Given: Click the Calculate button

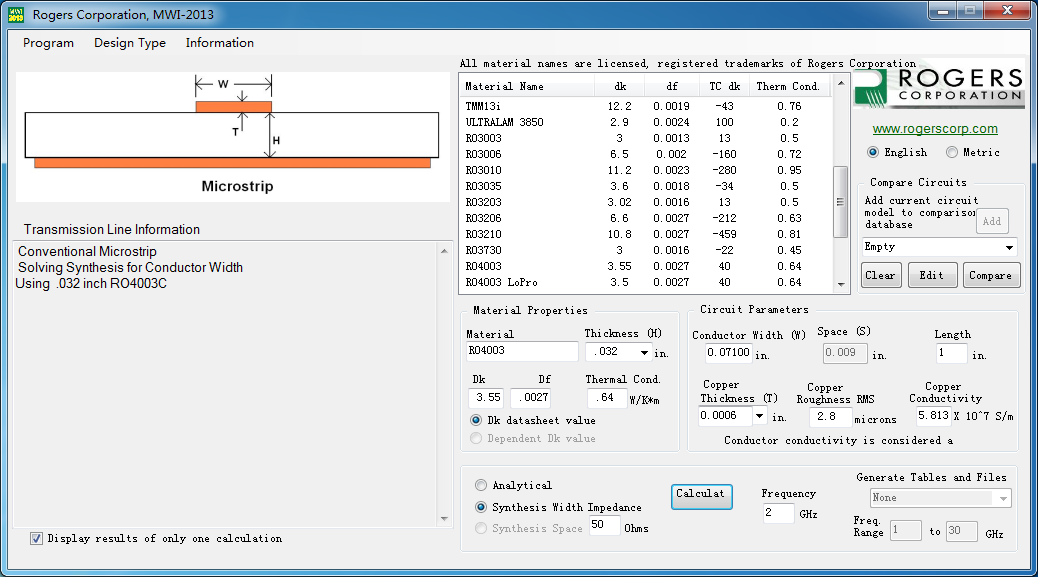Looking at the screenshot, I should 701,496.
